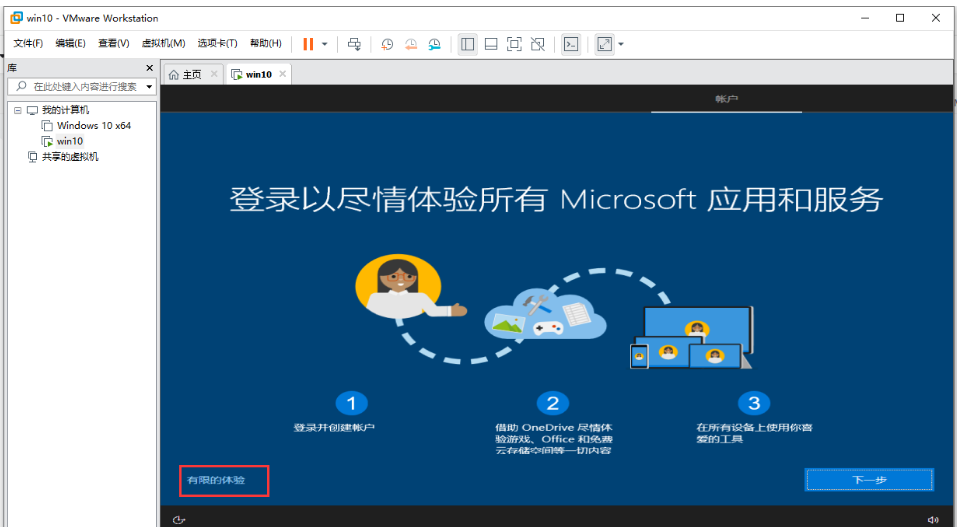Open the 帮助(H) menu
Image resolution: width=957 pixels, height=527 pixels.
265,43
